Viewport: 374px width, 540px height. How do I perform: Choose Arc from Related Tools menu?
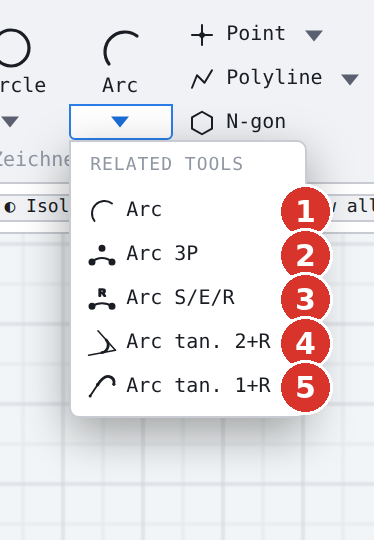coord(188,209)
